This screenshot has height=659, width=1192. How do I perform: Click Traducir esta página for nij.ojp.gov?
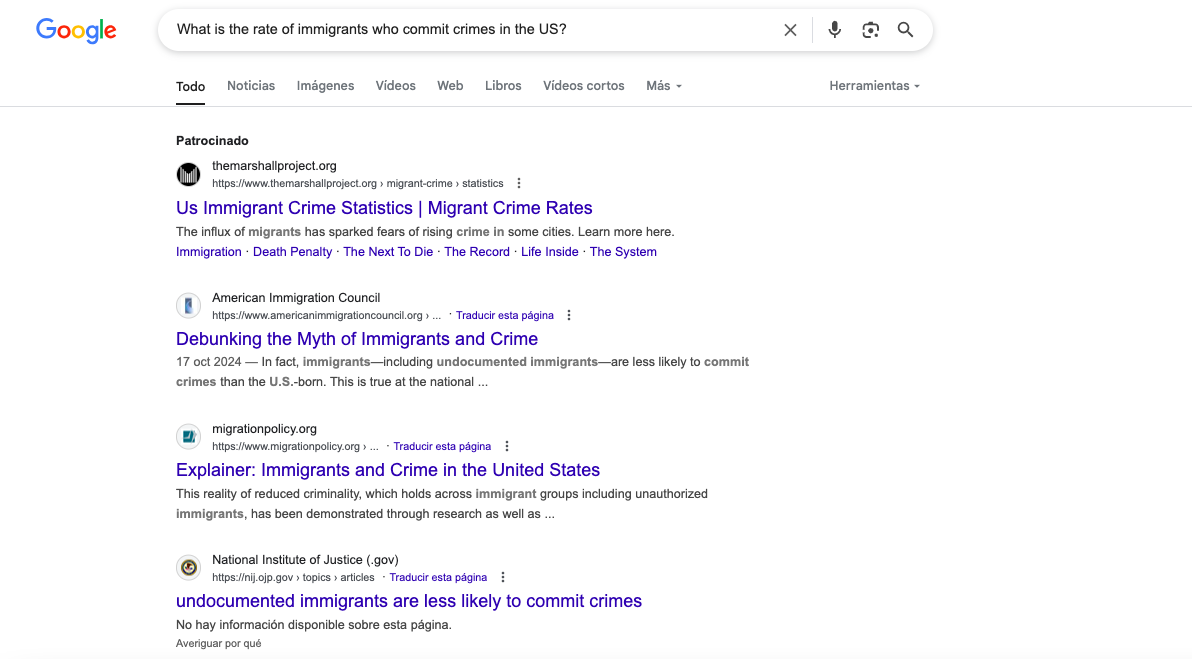(x=438, y=577)
